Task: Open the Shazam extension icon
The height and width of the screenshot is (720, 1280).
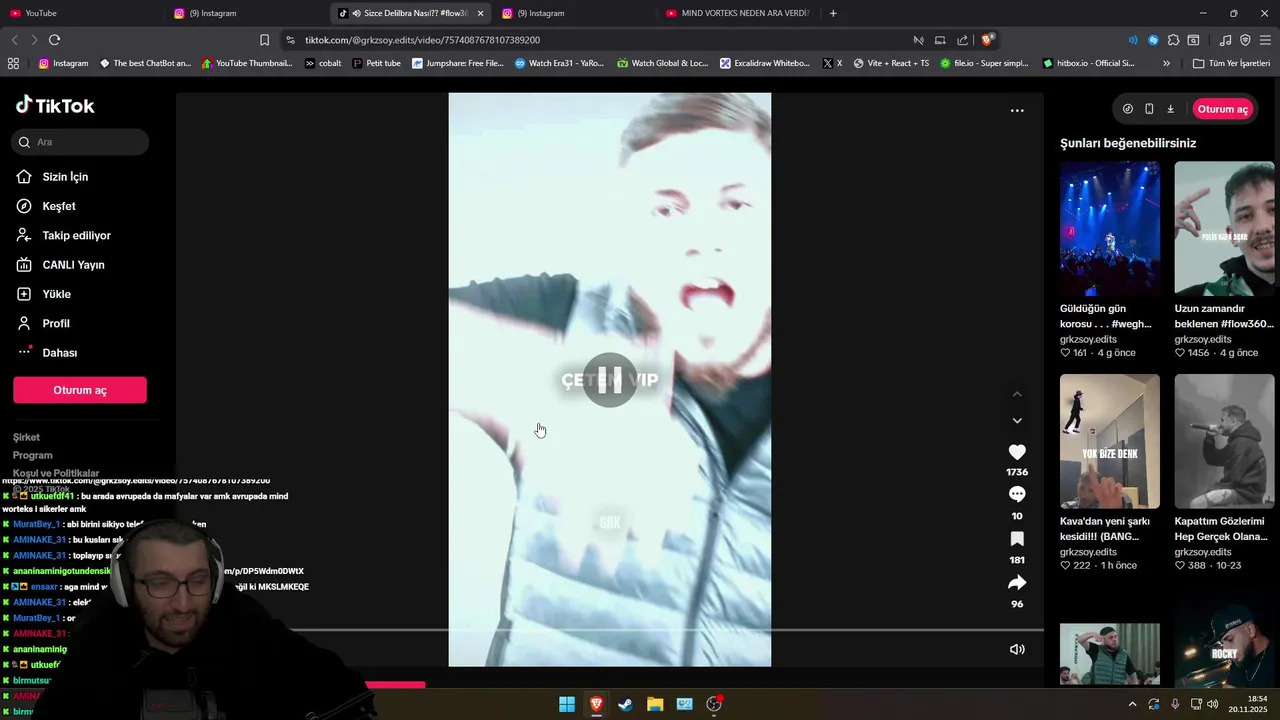Action: [x=1153, y=40]
